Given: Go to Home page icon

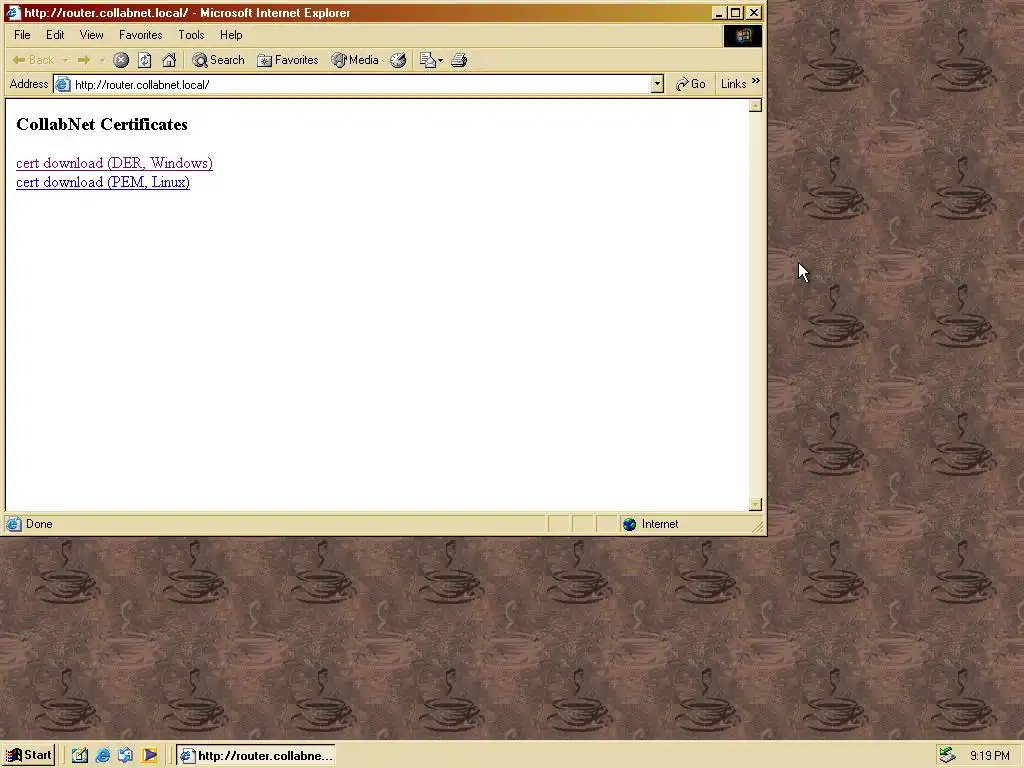Looking at the screenshot, I should pos(169,60).
